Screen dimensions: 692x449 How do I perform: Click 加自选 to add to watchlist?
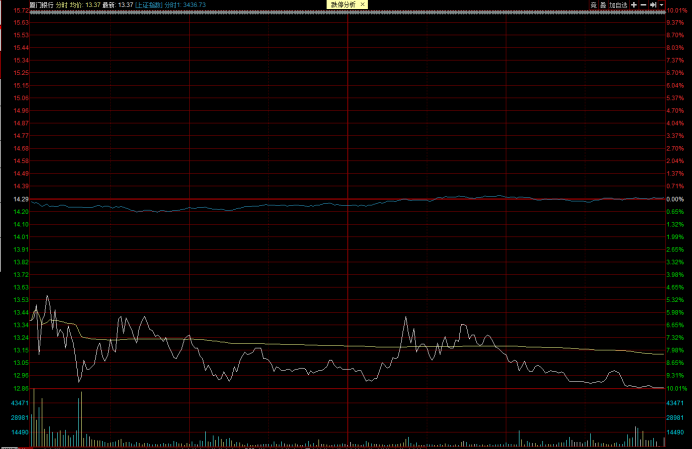click(x=618, y=5)
